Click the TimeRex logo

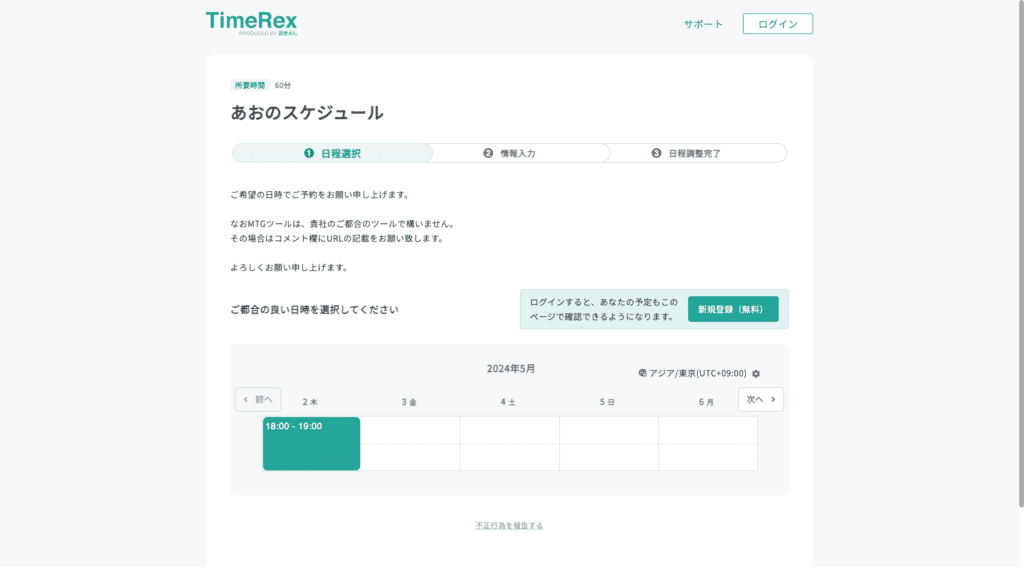click(x=251, y=23)
